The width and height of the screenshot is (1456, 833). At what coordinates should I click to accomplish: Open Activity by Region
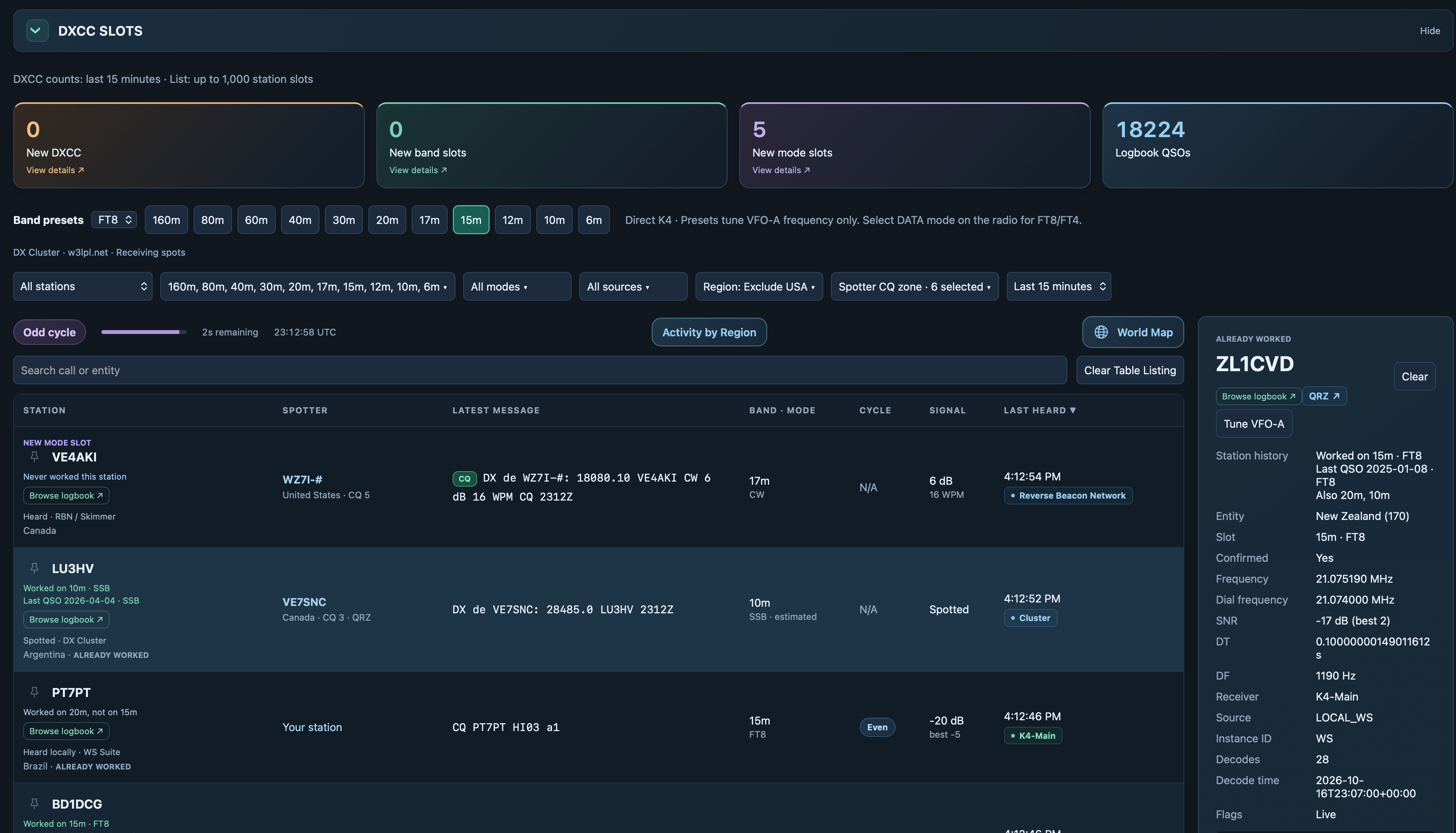point(709,332)
